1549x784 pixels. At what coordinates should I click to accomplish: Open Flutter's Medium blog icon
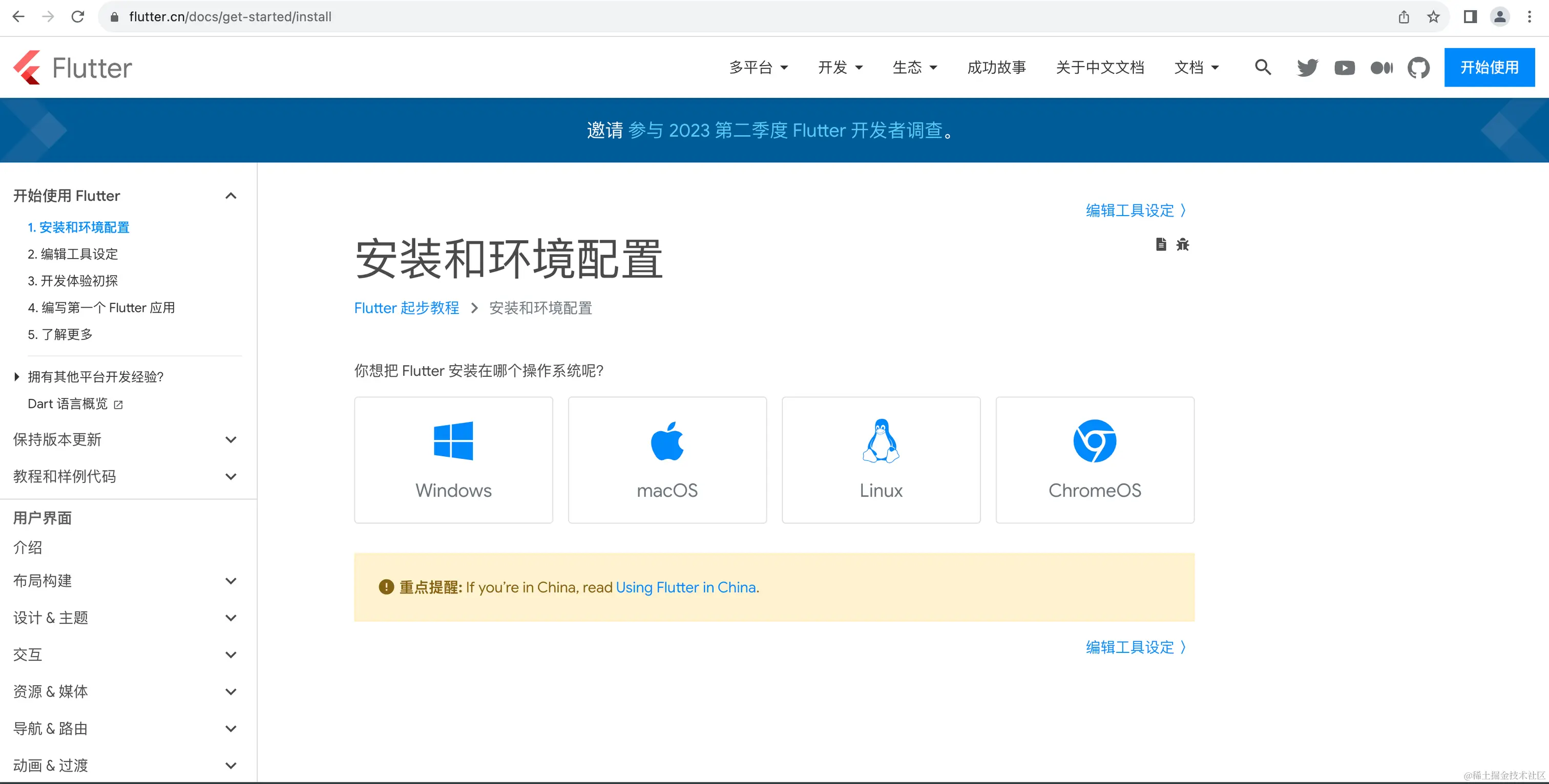click(x=1382, y=67)
